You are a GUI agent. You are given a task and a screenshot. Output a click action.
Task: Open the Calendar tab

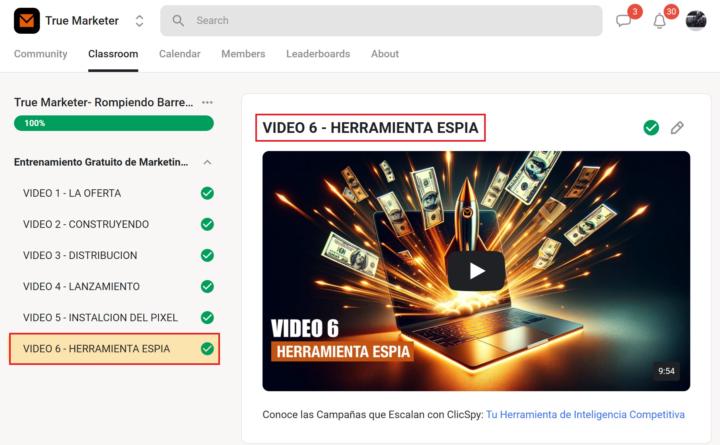click(180, 54)
